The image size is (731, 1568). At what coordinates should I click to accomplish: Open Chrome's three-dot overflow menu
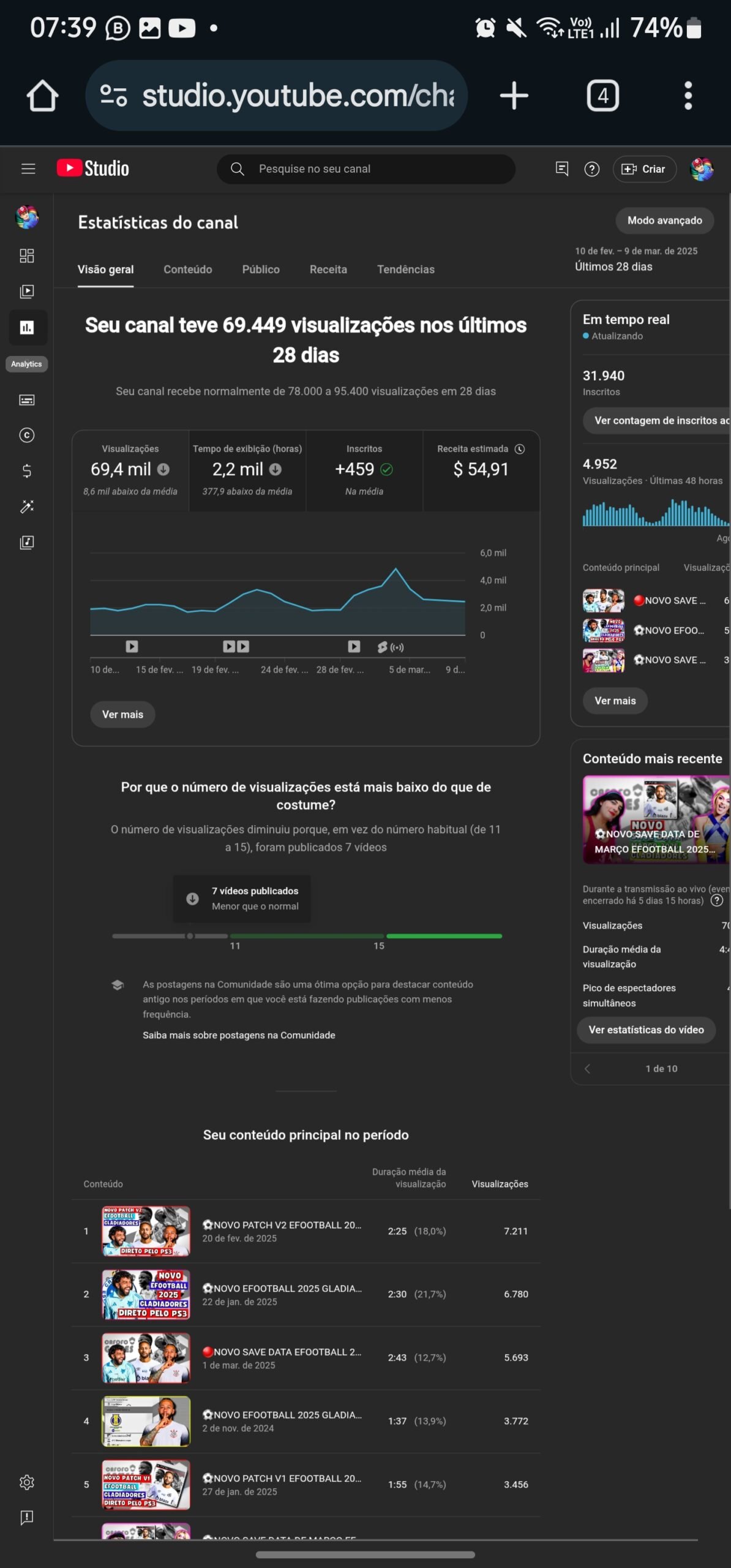click(688, 96)
